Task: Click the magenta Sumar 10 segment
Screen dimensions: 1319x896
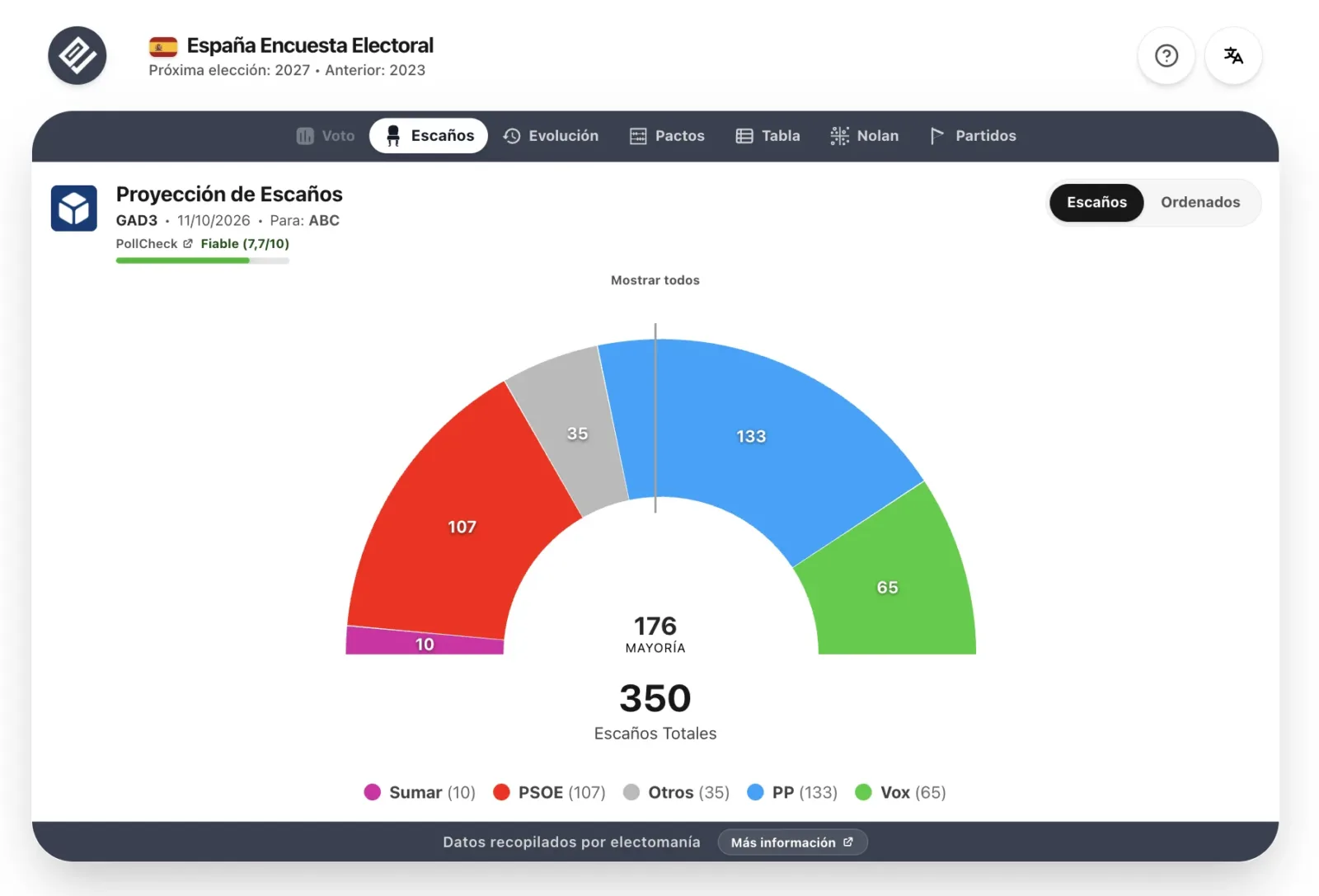Action: 425,643
